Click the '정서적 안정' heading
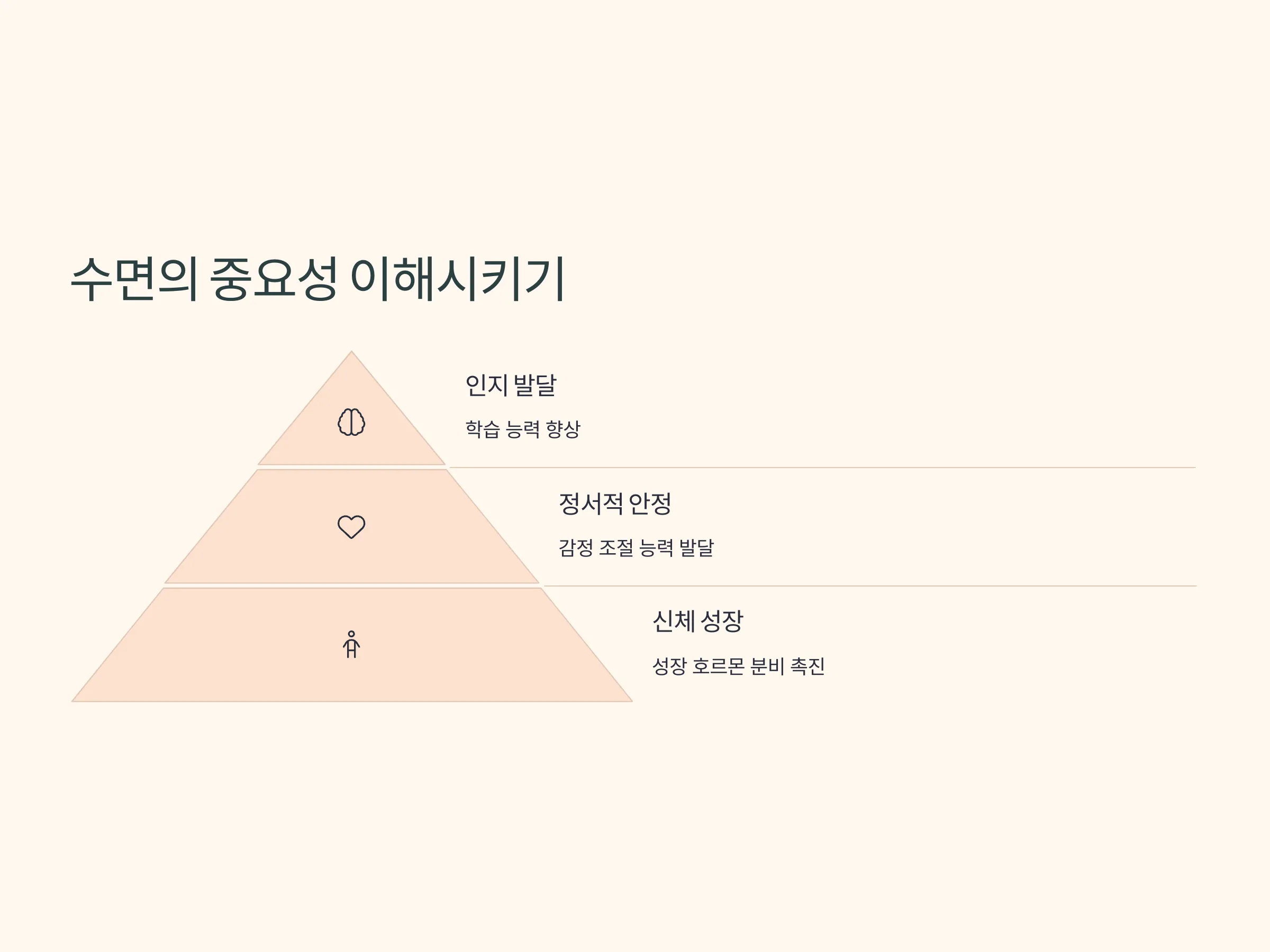The image size is (1270, 952). (615, 504)
